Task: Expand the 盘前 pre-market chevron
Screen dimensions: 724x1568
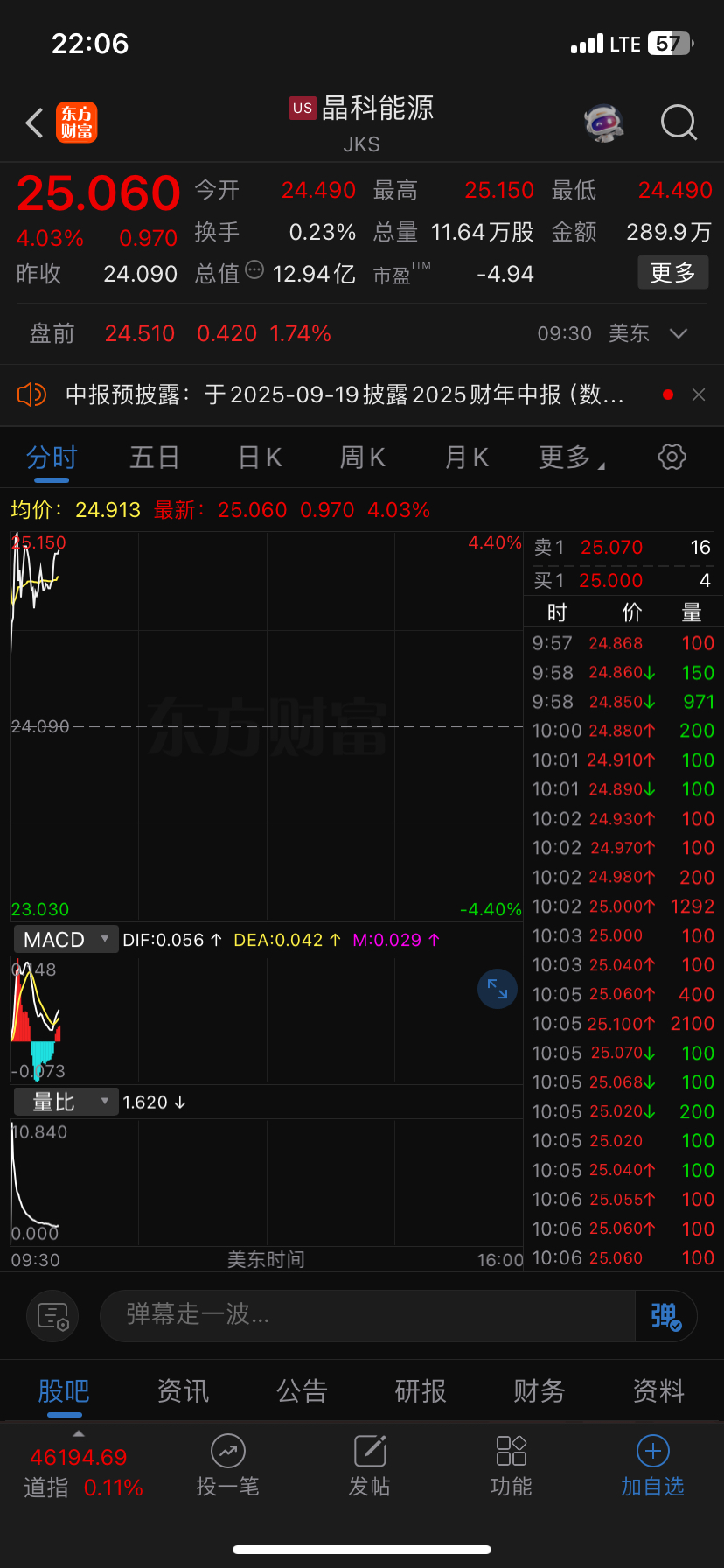Action: [678, 333]
